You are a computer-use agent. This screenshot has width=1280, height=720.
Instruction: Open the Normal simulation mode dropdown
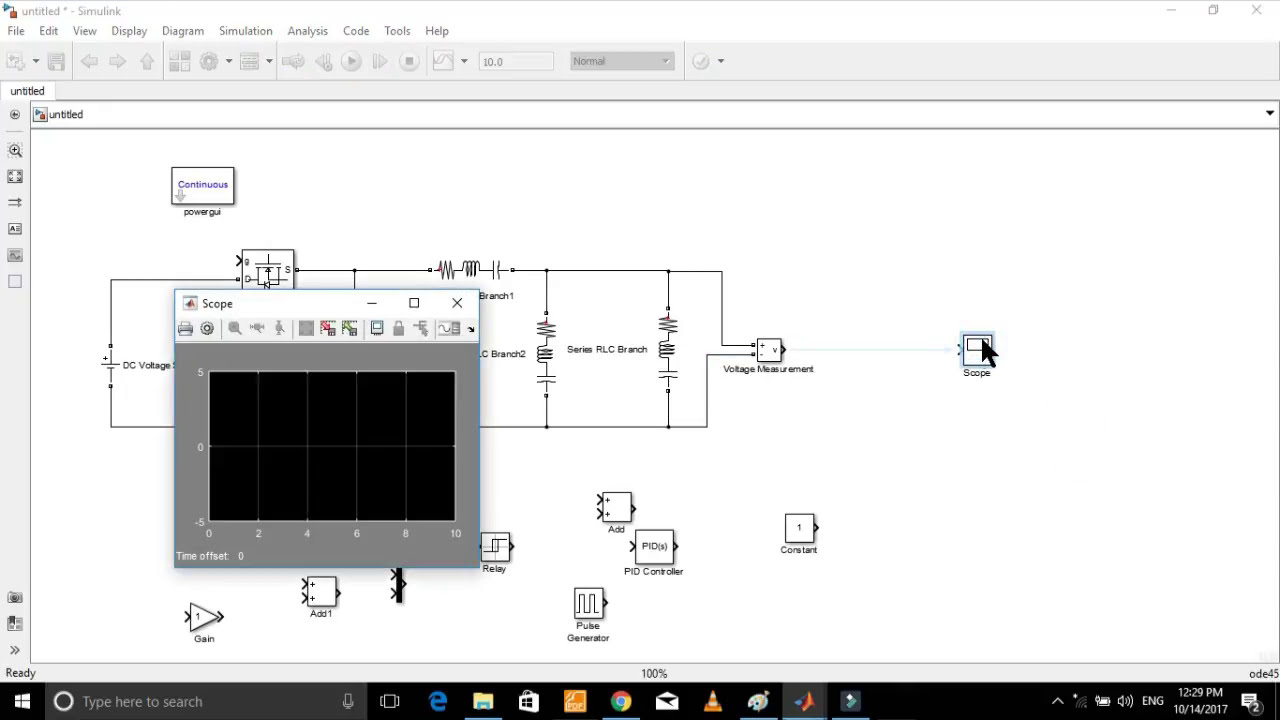(622, 61)
